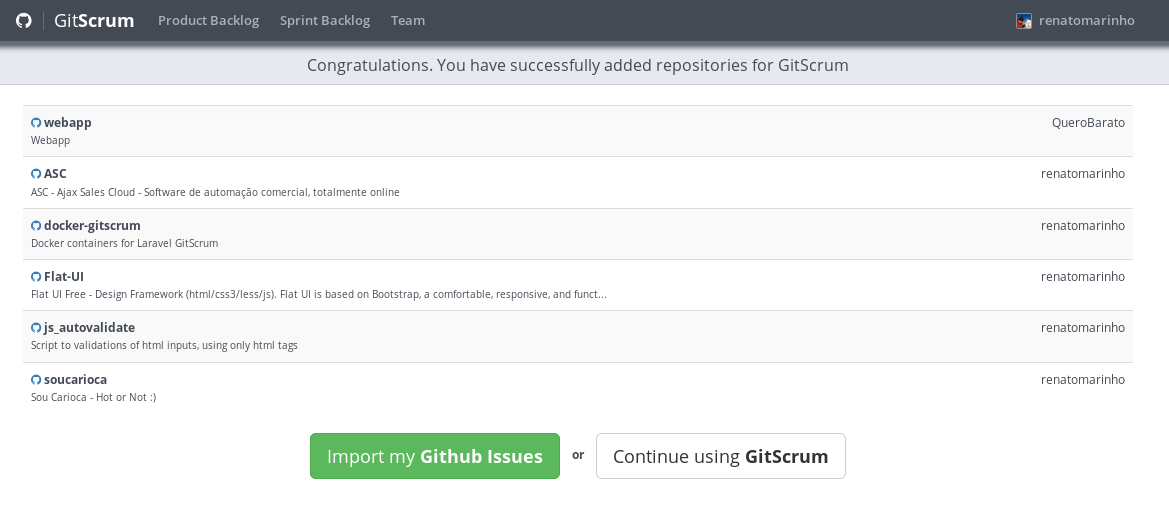Viewport: 1169px width, 517px height.
Task: Click the GitScrum brand name
Action: [x=94, y=20]
